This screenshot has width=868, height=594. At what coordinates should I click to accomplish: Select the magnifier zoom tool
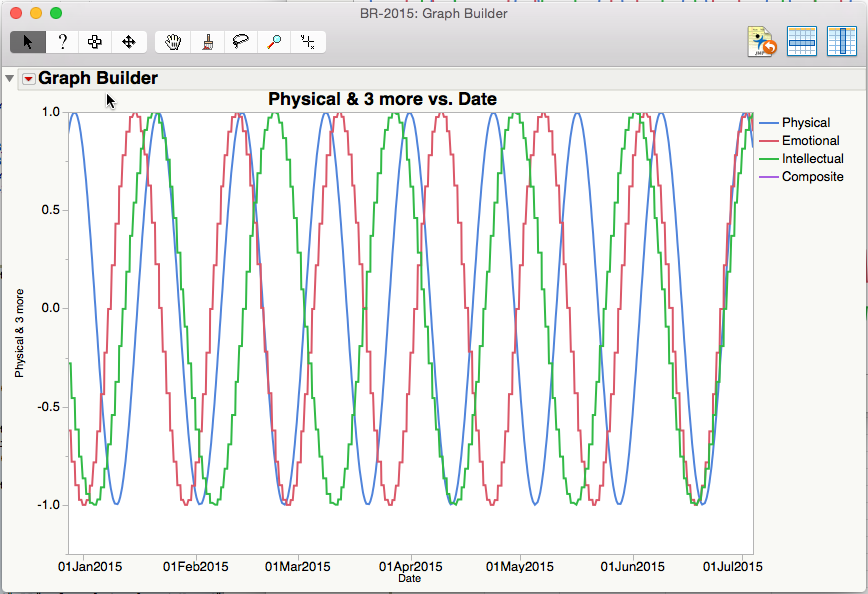pos(274,42)
